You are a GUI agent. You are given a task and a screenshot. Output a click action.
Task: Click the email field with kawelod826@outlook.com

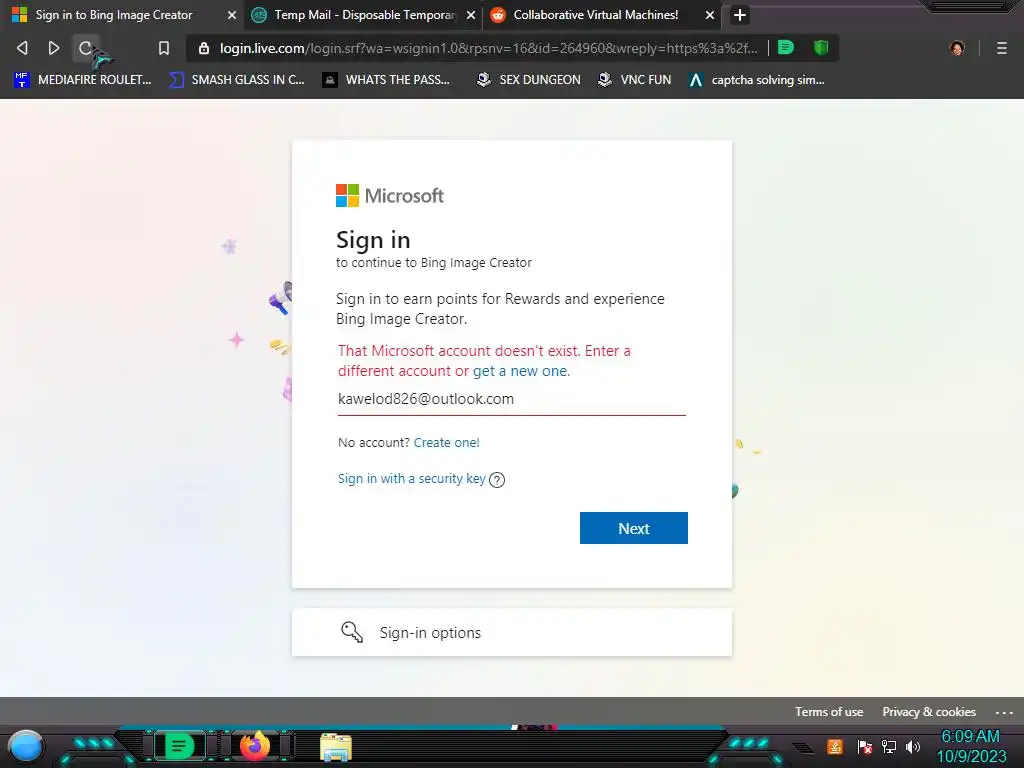(x=511, y=399)
